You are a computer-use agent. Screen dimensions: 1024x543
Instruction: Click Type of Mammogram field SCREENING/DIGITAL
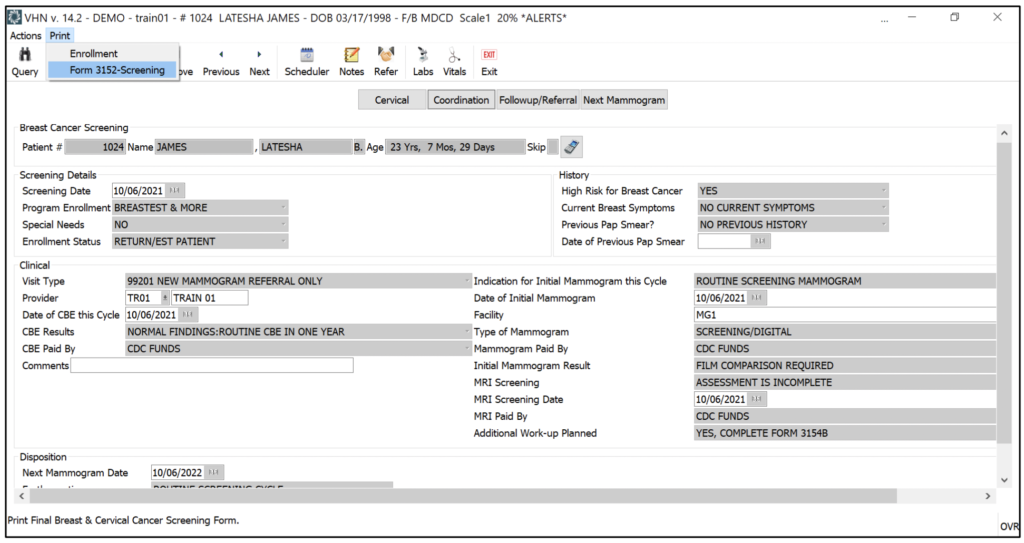pyautogui.click(x=845, y=332)
